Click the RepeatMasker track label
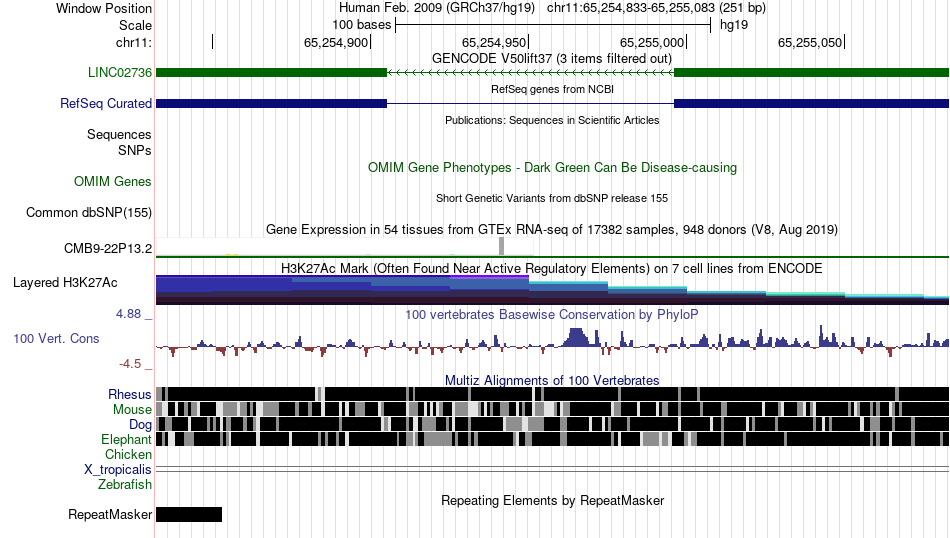950x538 pixels. coord(110,514)
